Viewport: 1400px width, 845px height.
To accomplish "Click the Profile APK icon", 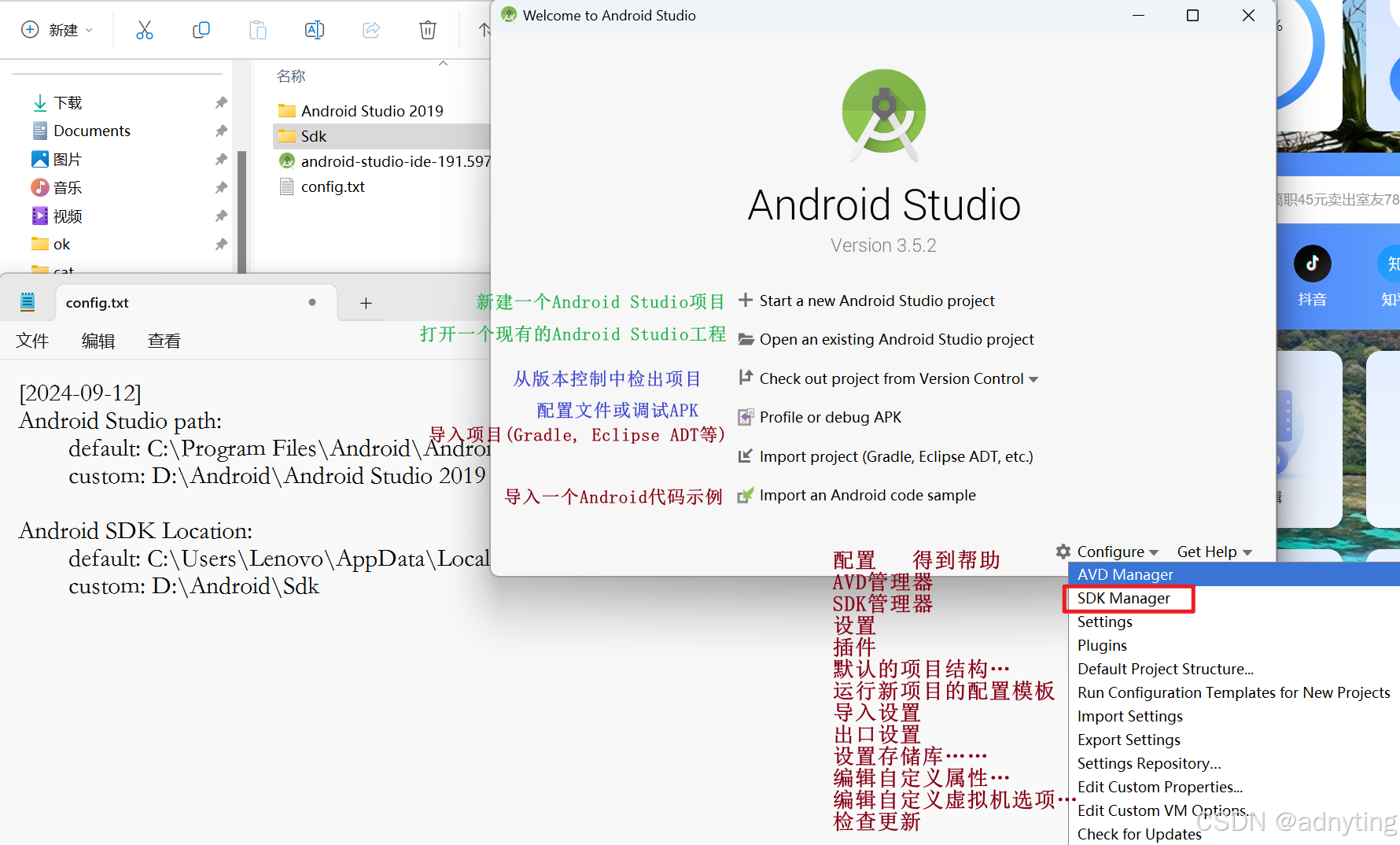I will 746,417.
